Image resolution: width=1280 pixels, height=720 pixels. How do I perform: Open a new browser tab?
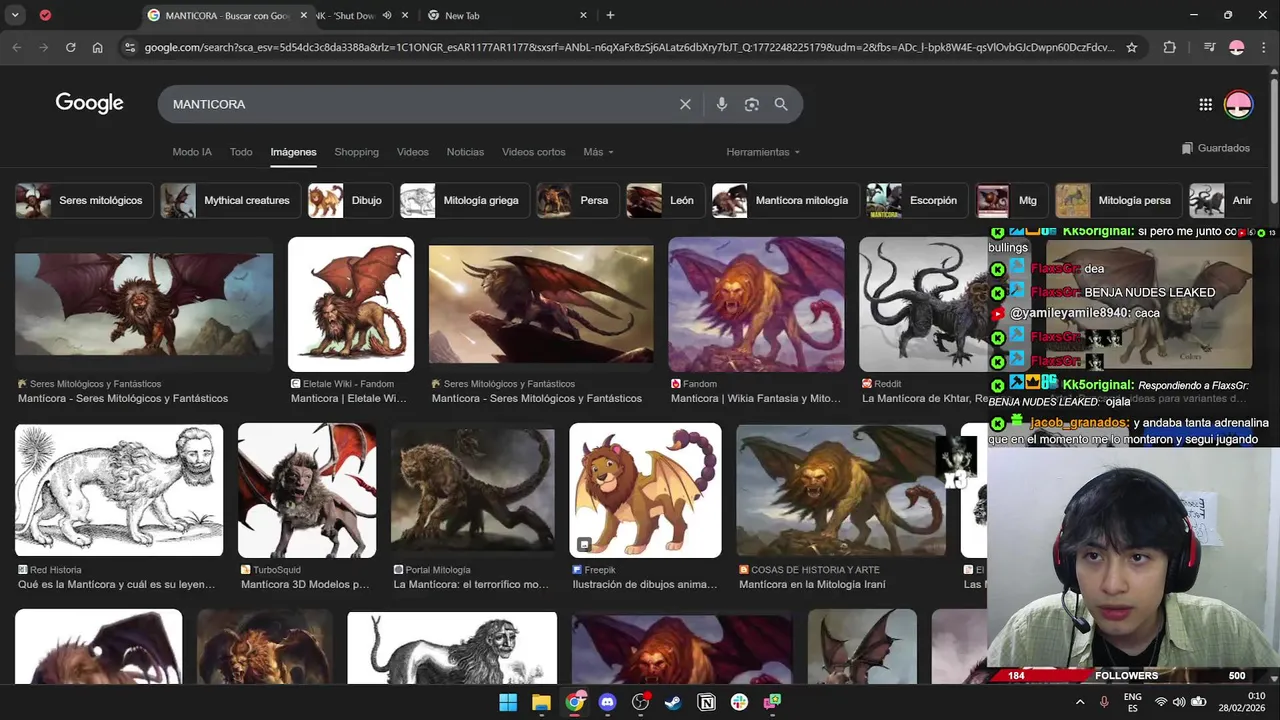[610, 15]
